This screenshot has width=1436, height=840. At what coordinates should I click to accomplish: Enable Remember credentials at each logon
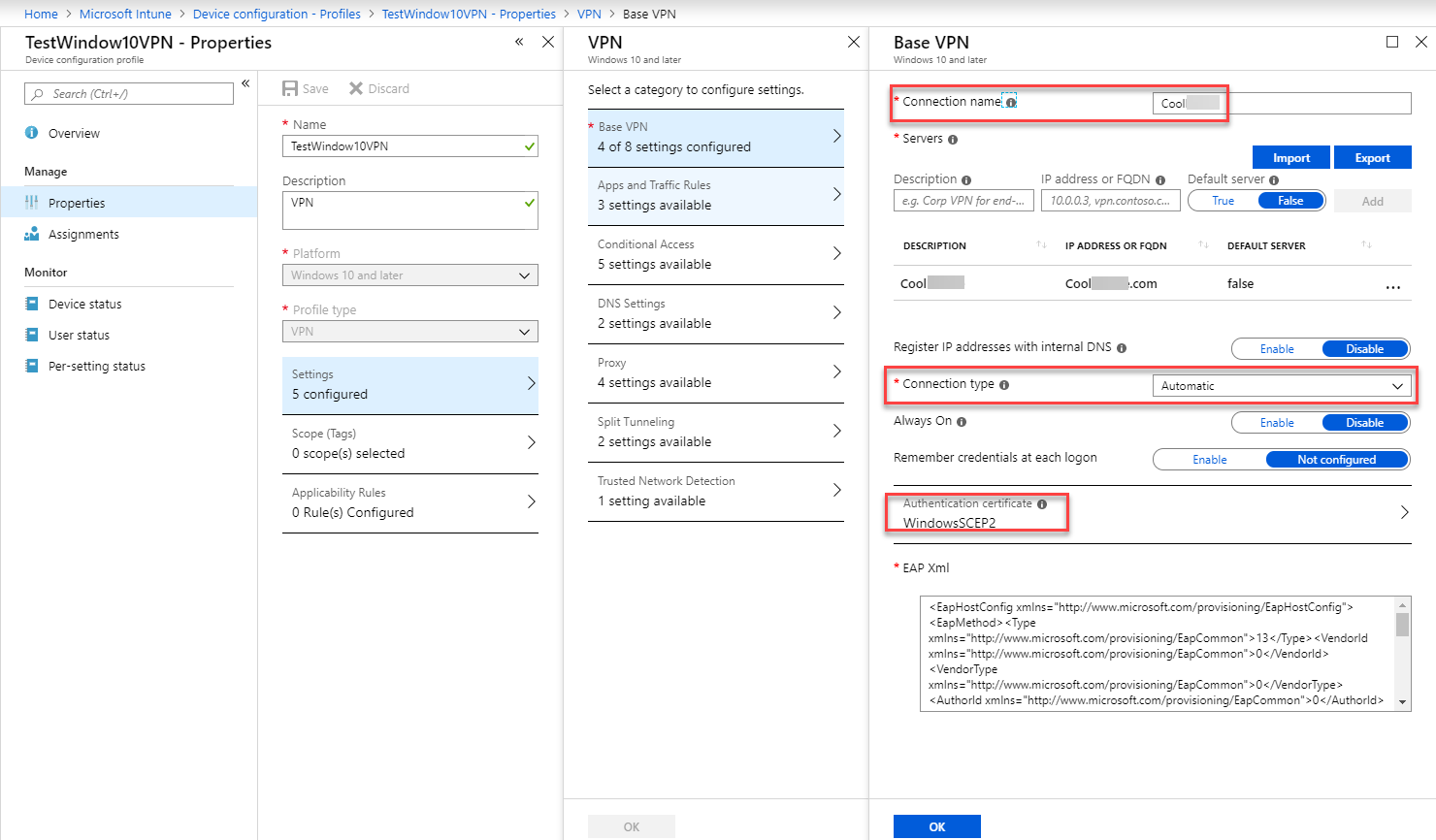tap(1210, 460)
